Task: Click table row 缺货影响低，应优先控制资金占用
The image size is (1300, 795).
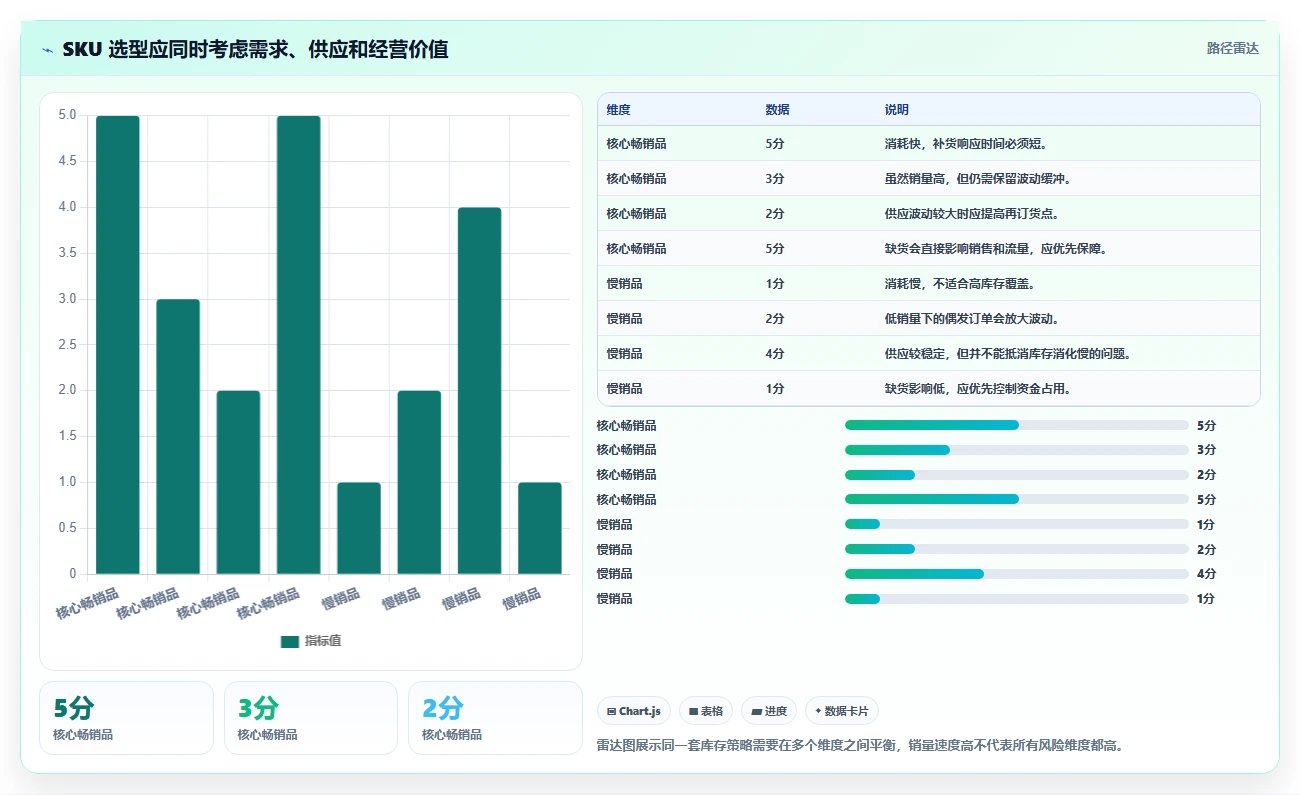Action: point(928,389)
